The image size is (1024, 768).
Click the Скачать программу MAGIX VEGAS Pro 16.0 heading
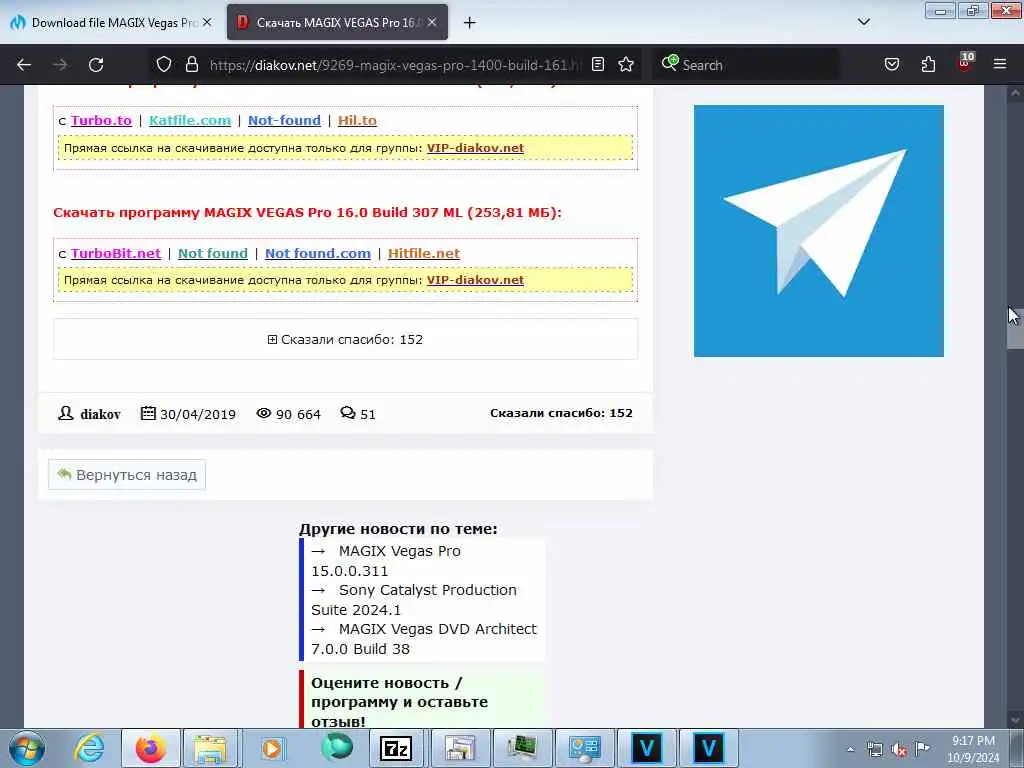click(x=307, y=213)
